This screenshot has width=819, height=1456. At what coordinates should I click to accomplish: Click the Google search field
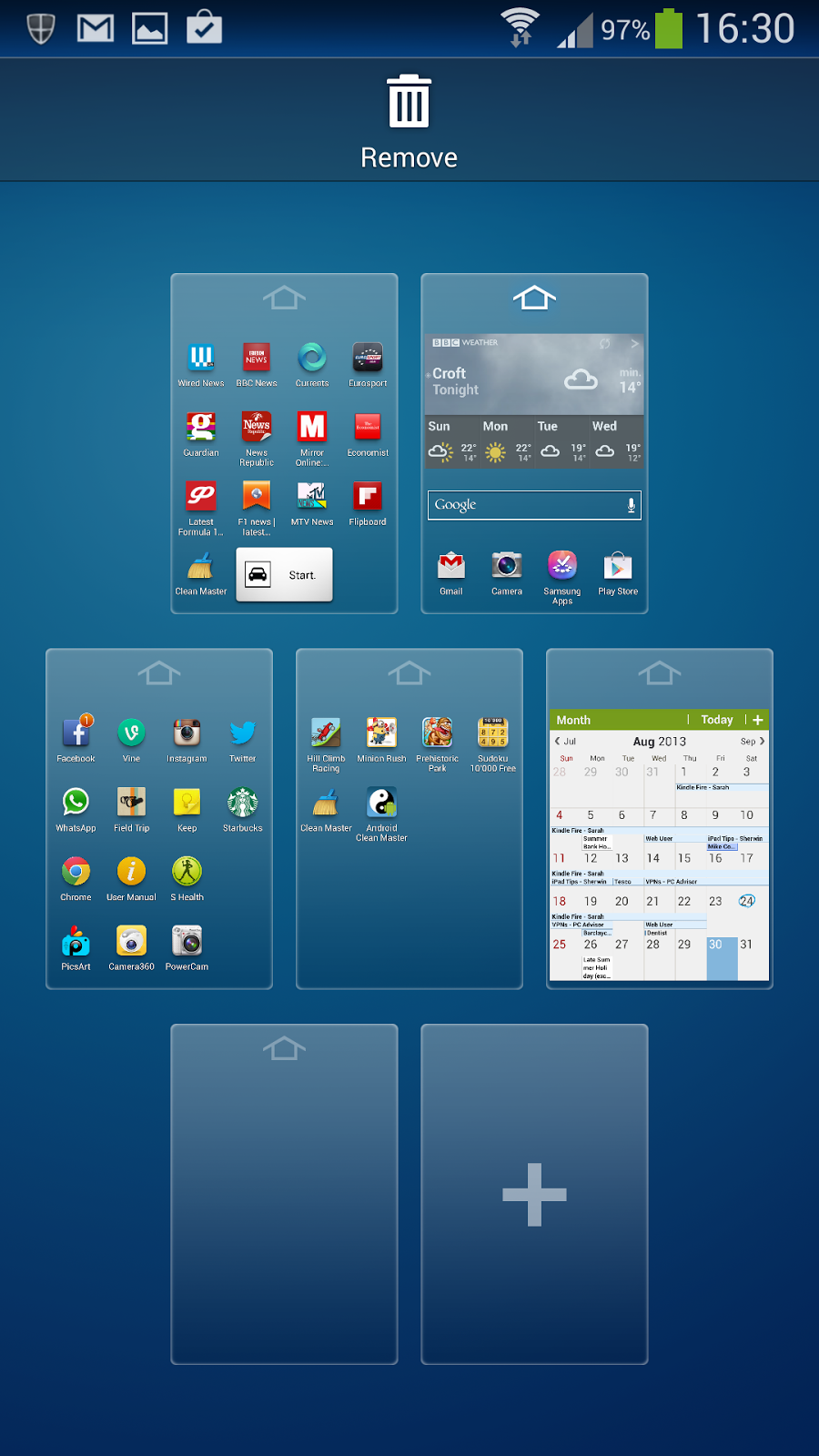point(534,505)
